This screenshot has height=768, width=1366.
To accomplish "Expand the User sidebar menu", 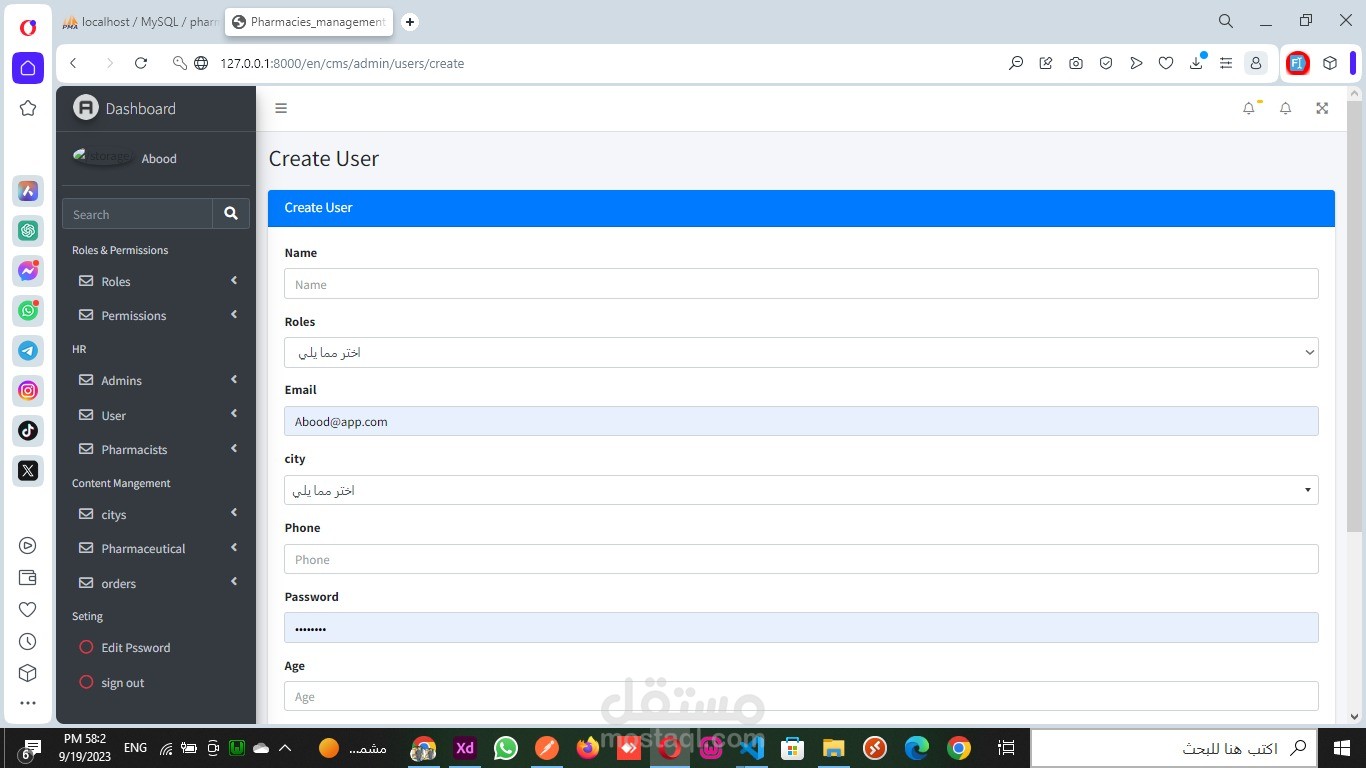I will (155, 415).
